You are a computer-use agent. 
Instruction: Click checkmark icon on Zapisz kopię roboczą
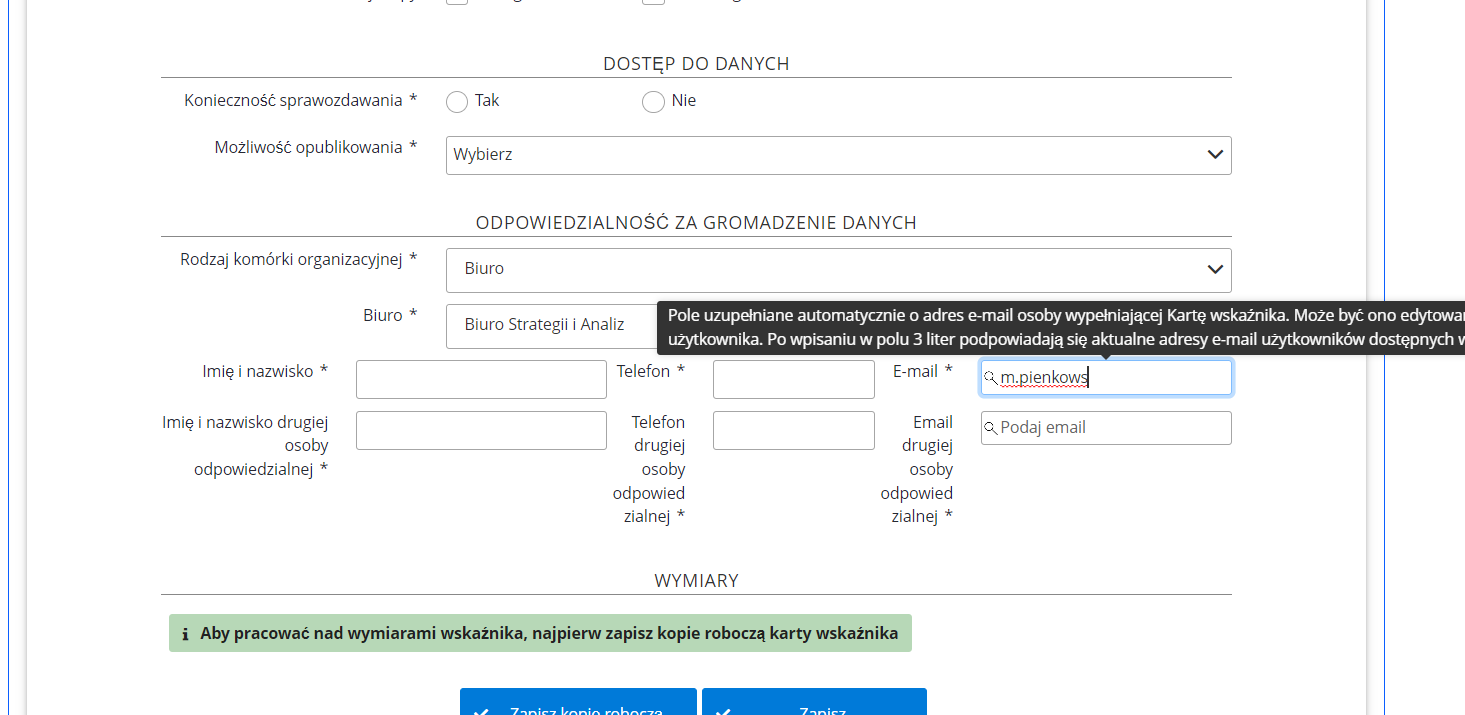481,708
